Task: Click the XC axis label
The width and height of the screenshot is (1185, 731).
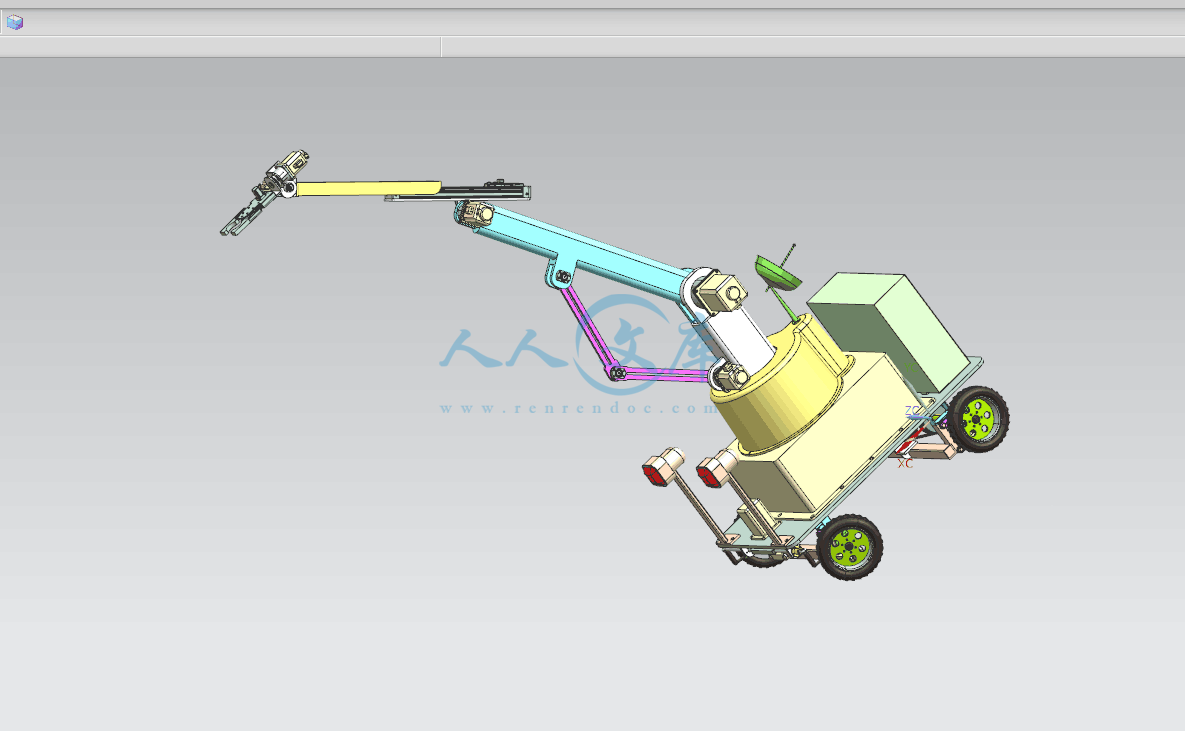Action: [906, 462]
